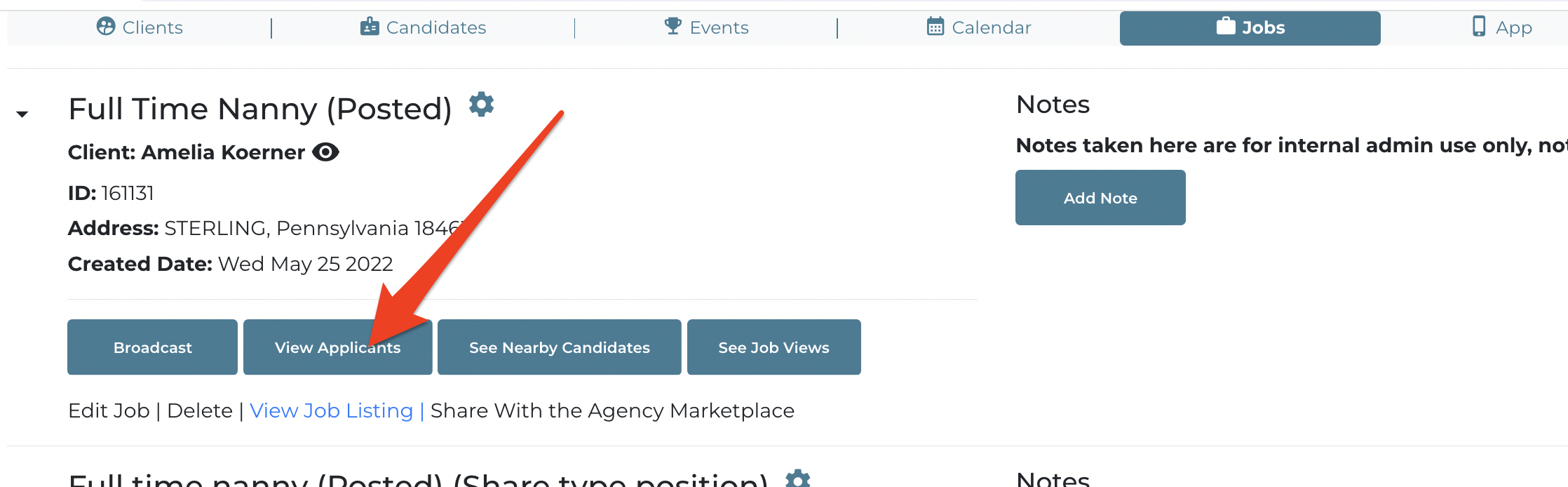Open gear icon for Share type position job
This screenshot has height=487, width=1568.
(x=798, y=479)
